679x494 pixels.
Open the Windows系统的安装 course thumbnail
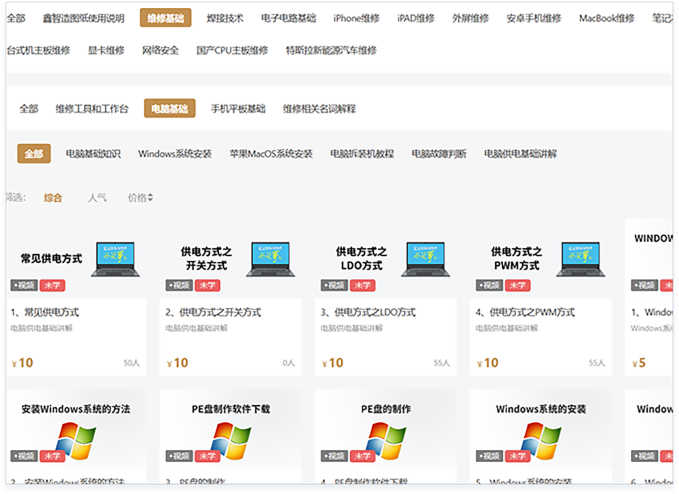point(540,431)
